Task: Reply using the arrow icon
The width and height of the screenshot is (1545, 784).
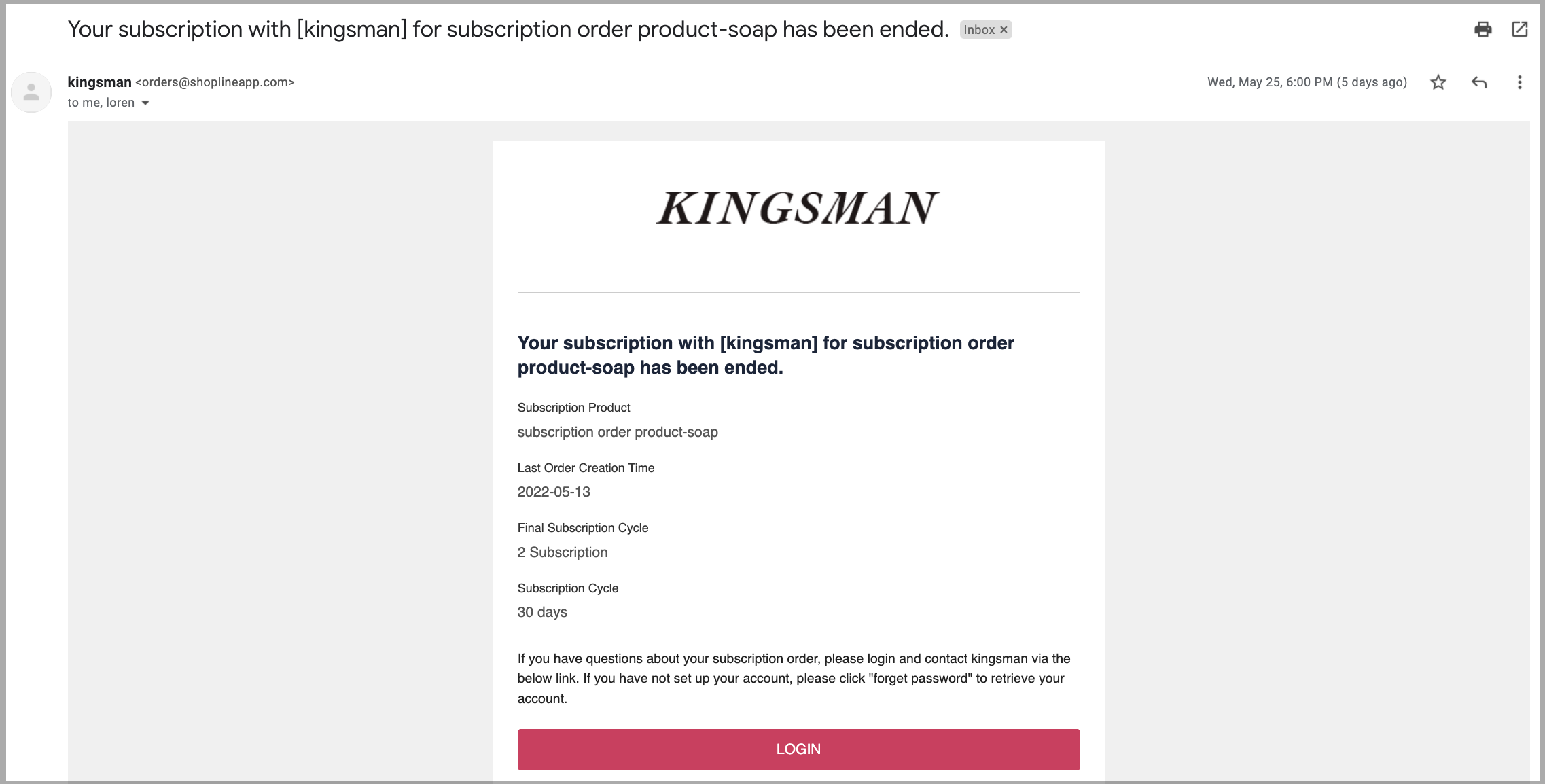Action: (1479, 82)
